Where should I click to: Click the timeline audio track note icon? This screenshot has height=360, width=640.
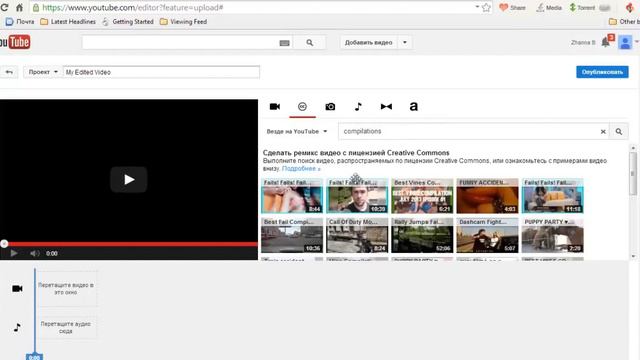[x=17, y=327]
